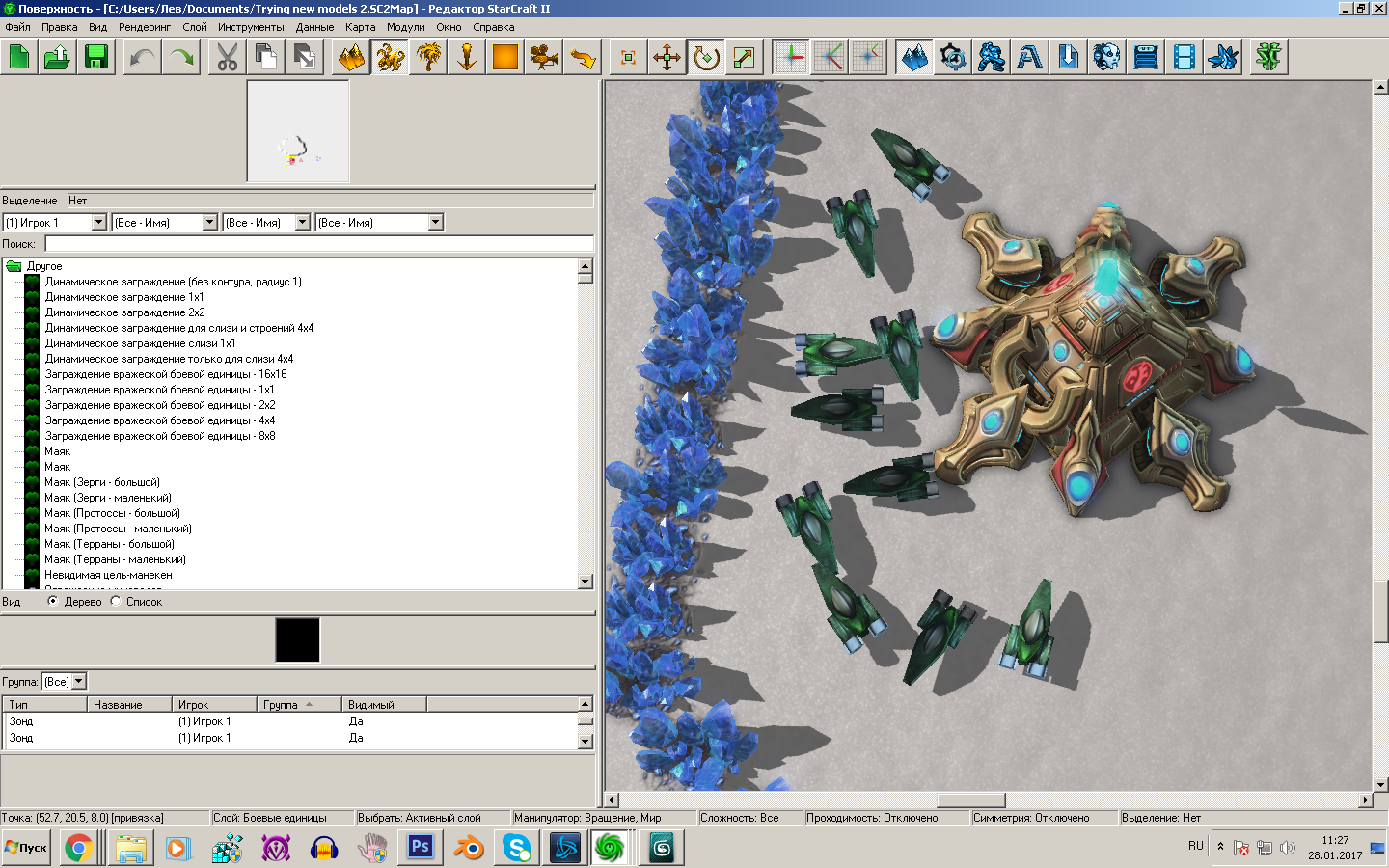Open the Модули menu
1389x868 pixels.
(406, 27)
